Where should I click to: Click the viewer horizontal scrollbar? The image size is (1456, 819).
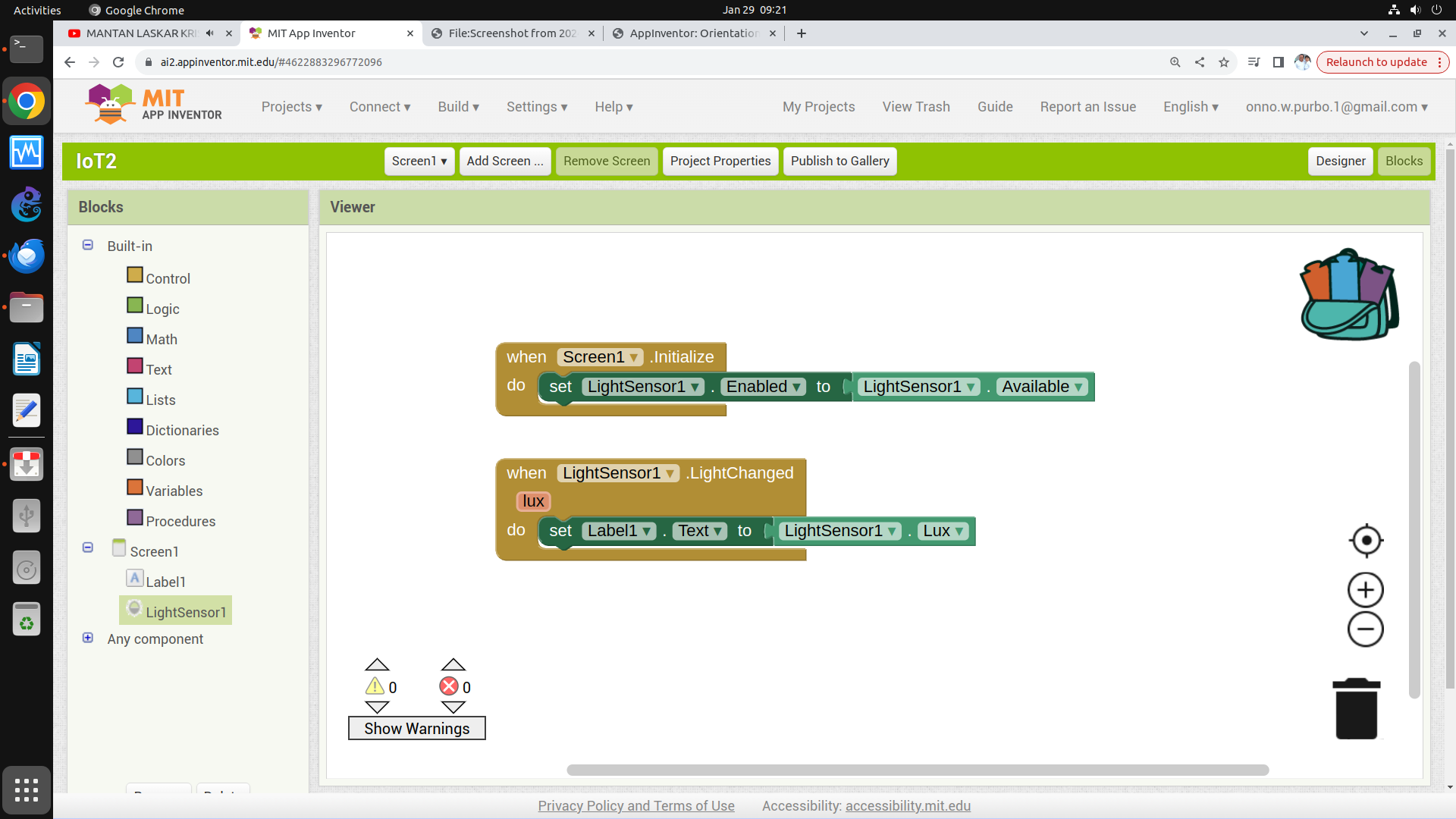click(917, 770)
